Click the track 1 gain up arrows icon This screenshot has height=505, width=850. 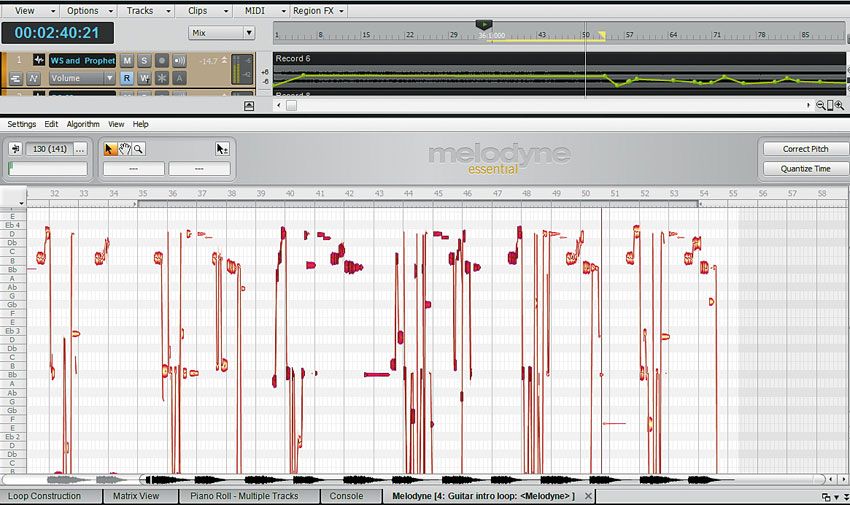pyautogui.click(x=224, y=60)
